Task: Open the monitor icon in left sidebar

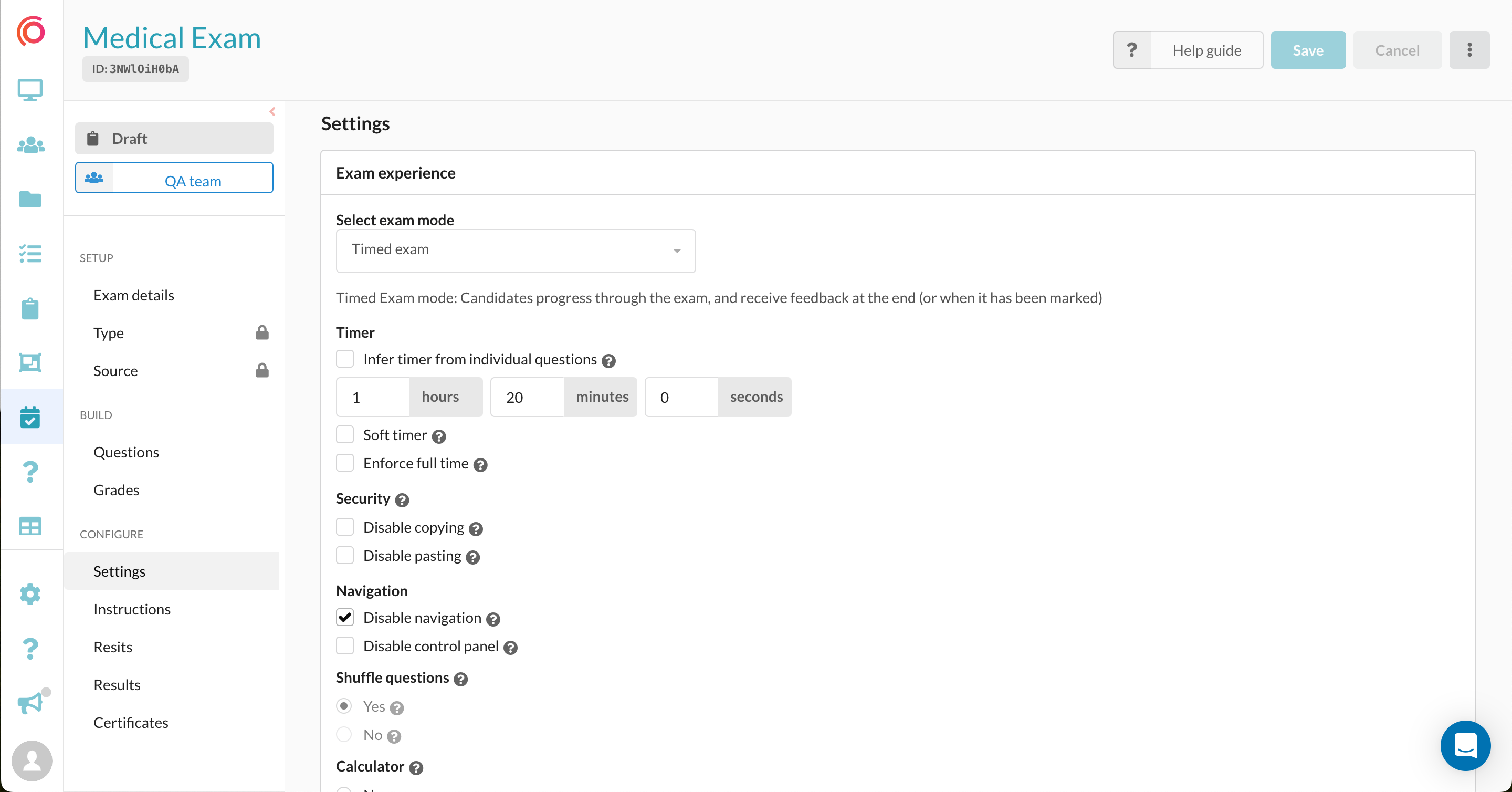Action: pos(30,90)
